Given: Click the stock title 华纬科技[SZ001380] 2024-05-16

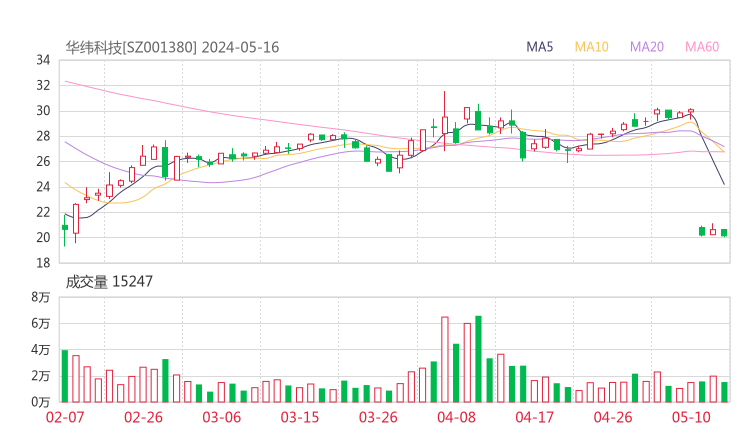Looking at the screenshot, I should 172,47.
